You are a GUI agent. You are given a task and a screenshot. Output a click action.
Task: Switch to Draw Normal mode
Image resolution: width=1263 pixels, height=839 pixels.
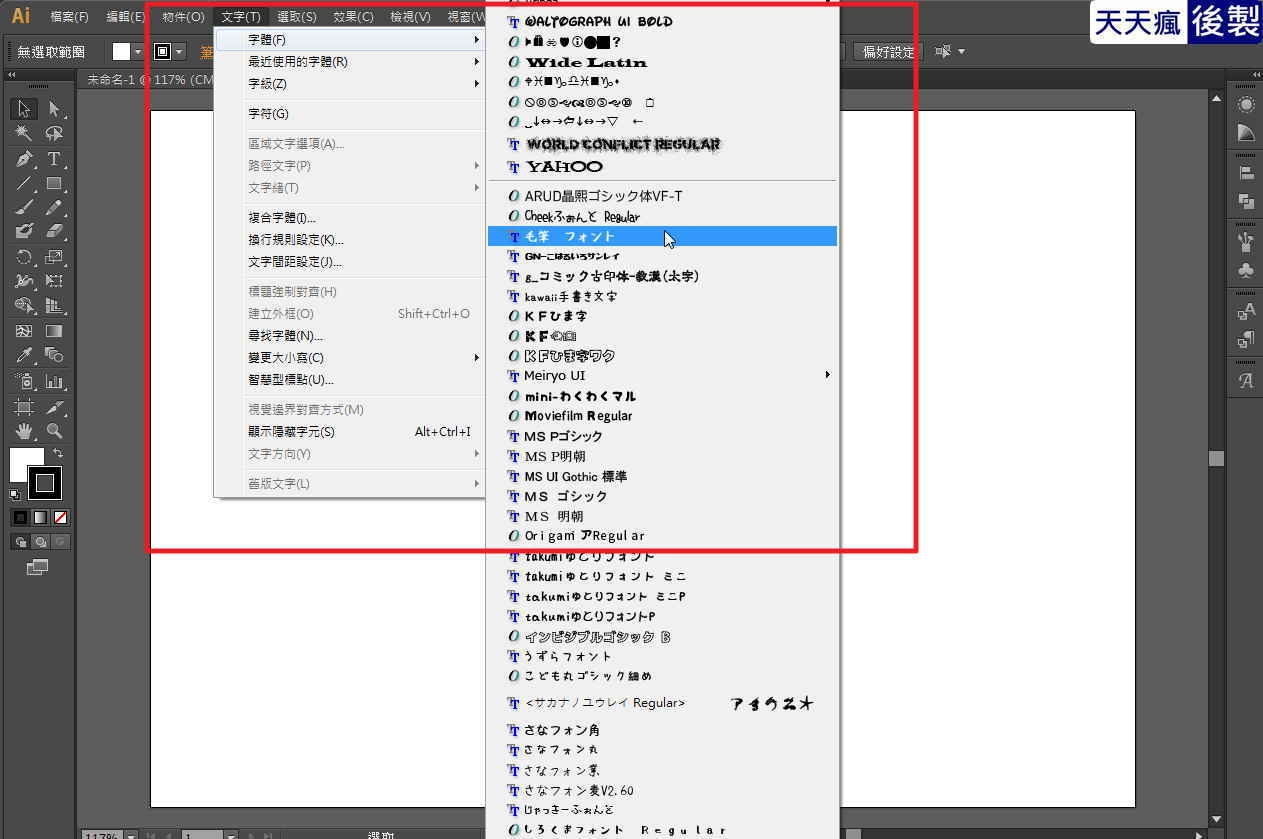(x=20, y=541)
